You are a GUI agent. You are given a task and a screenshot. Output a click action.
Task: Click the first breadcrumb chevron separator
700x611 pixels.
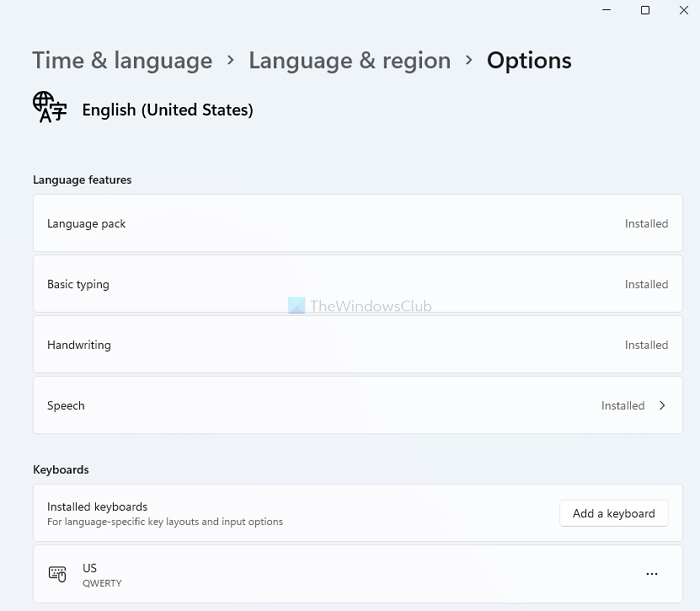tap(231, 60)
